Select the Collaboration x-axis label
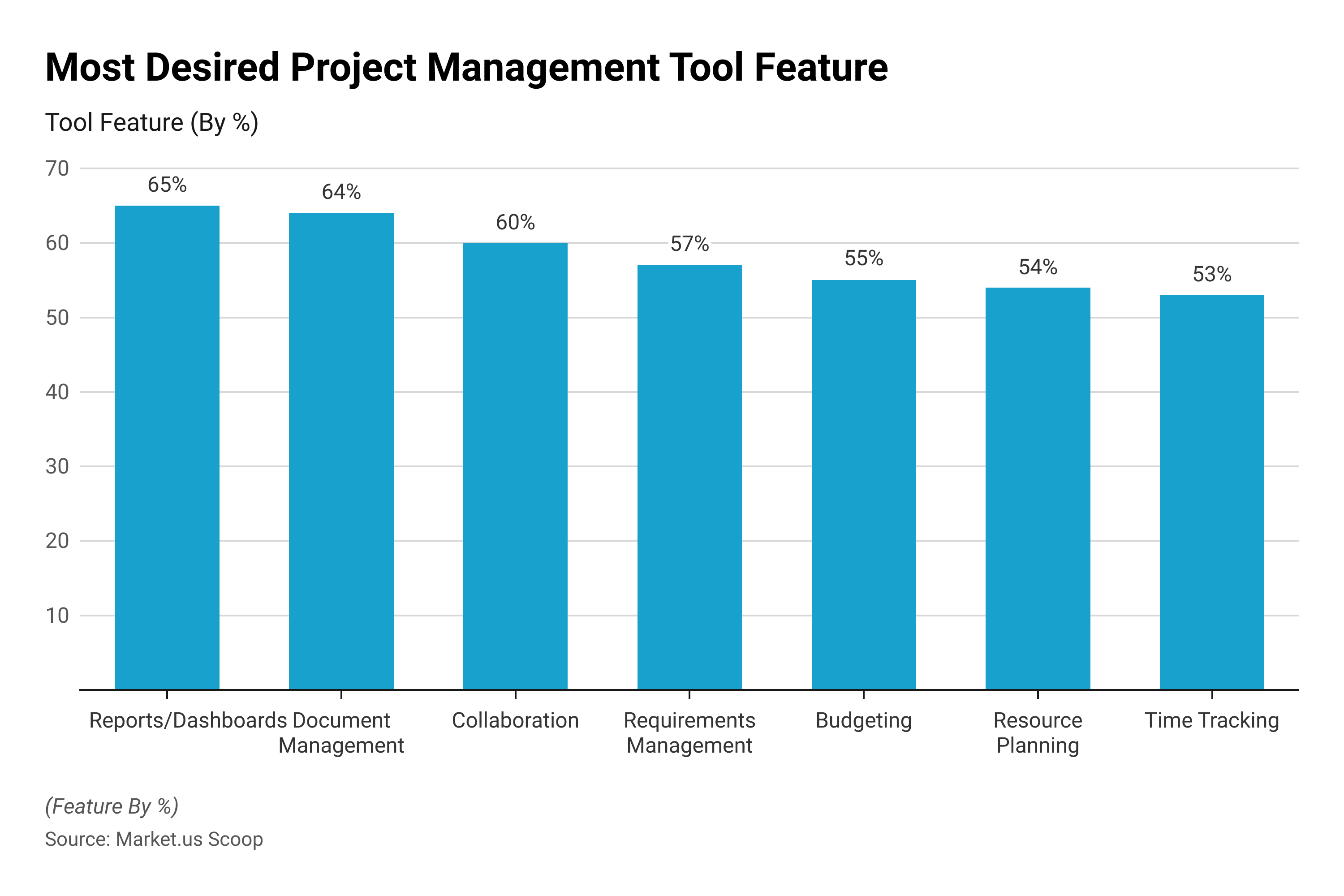Image resolution: width=1344 pixels, height=896 pixels. (x=515, y=720)
